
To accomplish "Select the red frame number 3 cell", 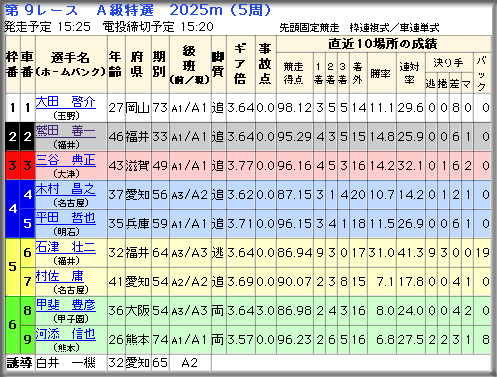I will click(13, 166).
